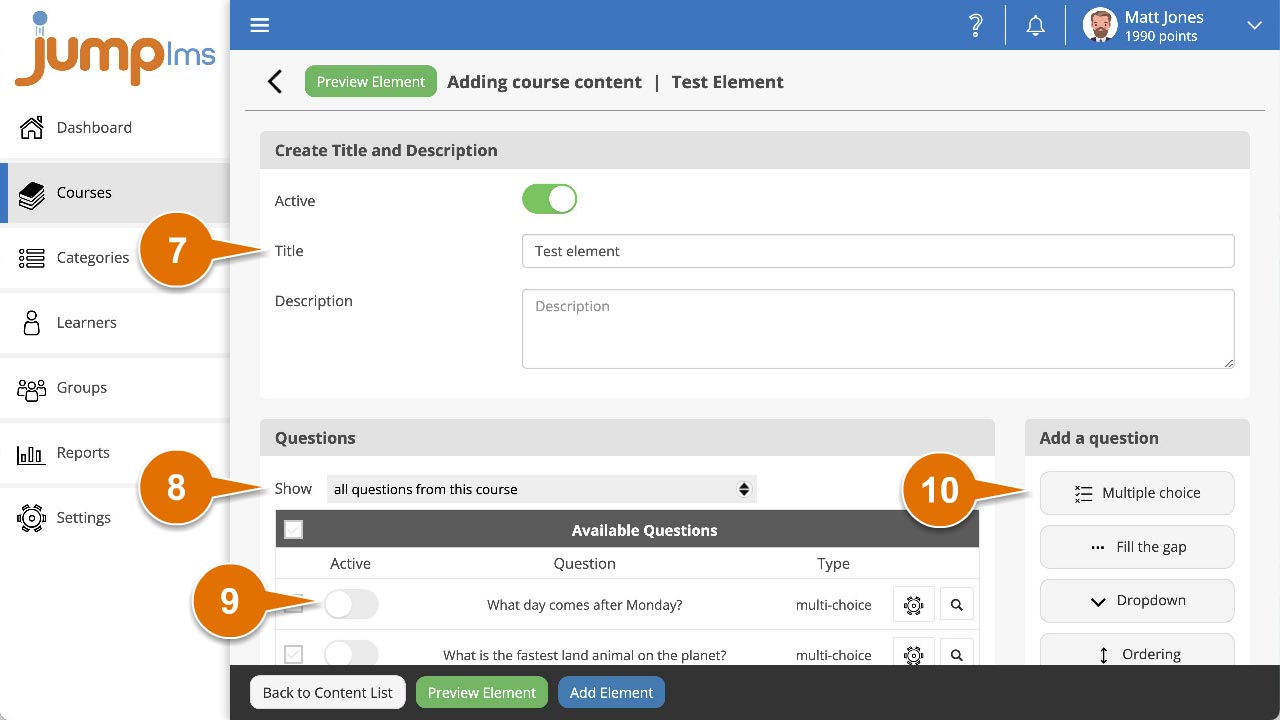Click the Title input field
Viewport: 1280px width, 720px height.
tap(878, 251)
